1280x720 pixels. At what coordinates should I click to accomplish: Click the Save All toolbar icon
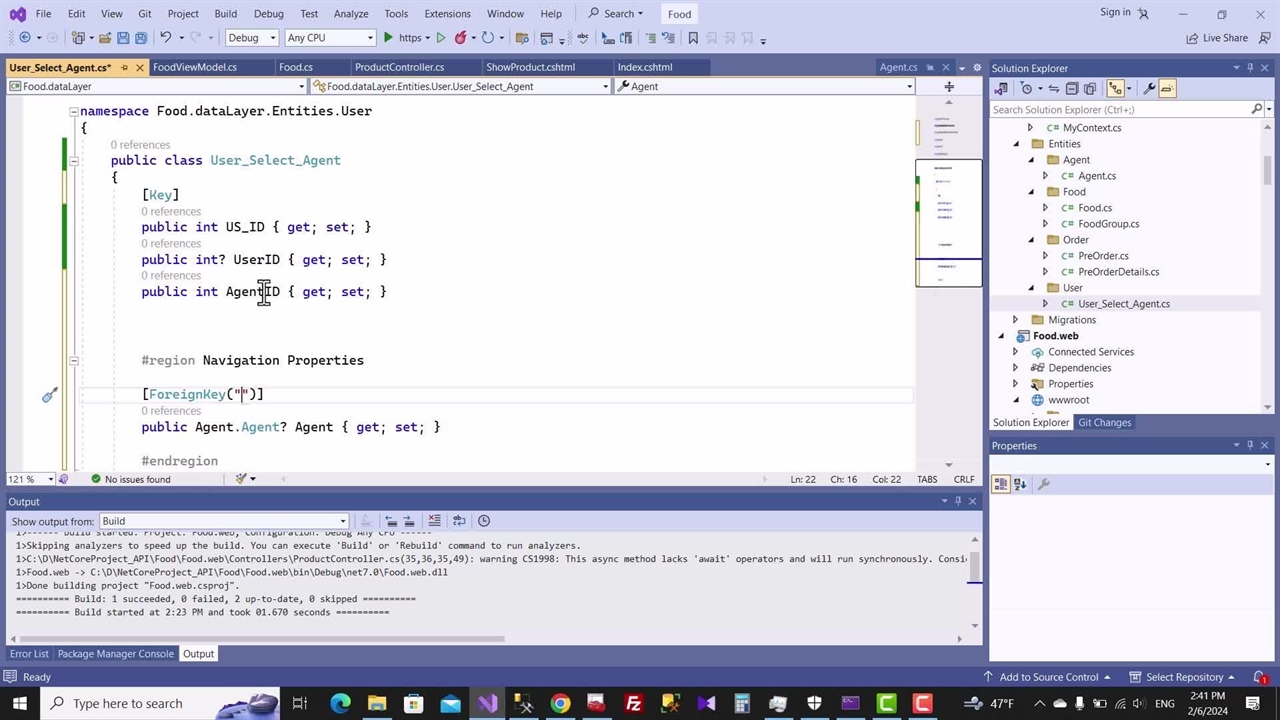tap(139, 37)
